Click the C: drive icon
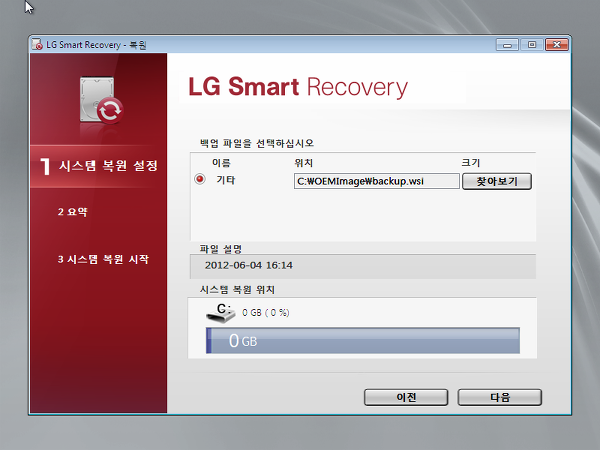This screenshot has height=450, width=600. (221, 313)
